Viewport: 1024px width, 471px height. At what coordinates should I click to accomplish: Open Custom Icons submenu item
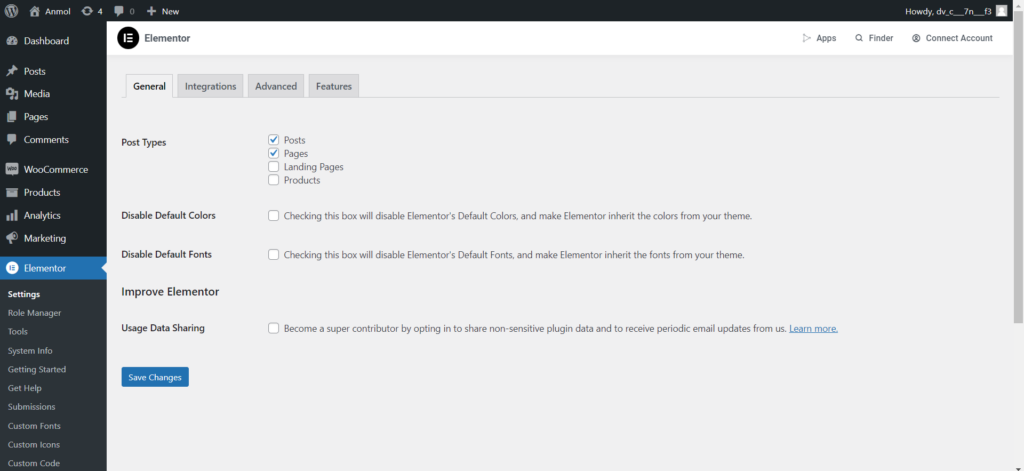[34, 445]
